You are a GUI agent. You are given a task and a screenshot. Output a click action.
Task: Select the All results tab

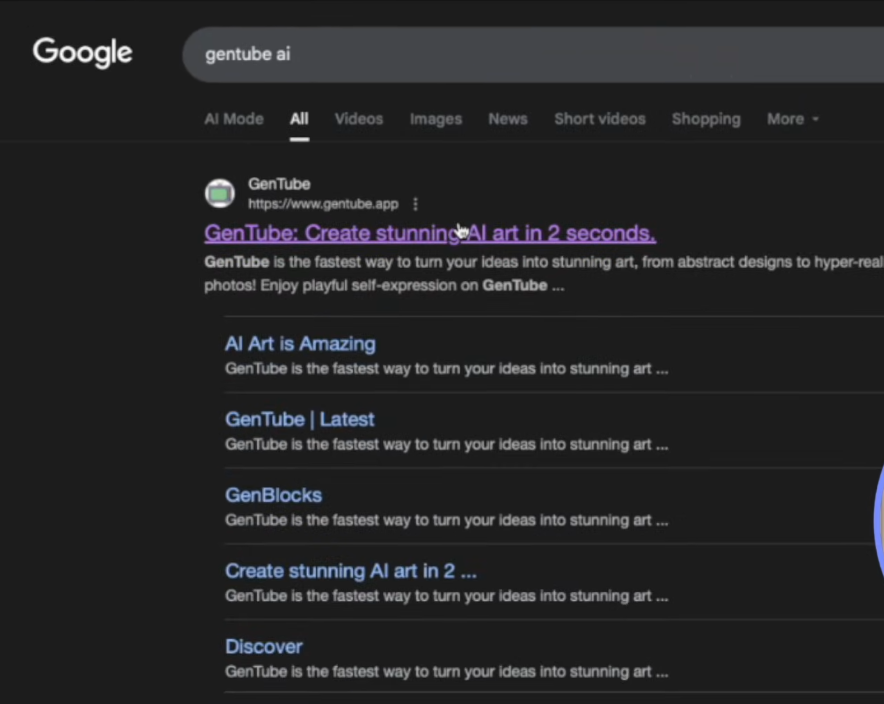(x=299, y=119)
